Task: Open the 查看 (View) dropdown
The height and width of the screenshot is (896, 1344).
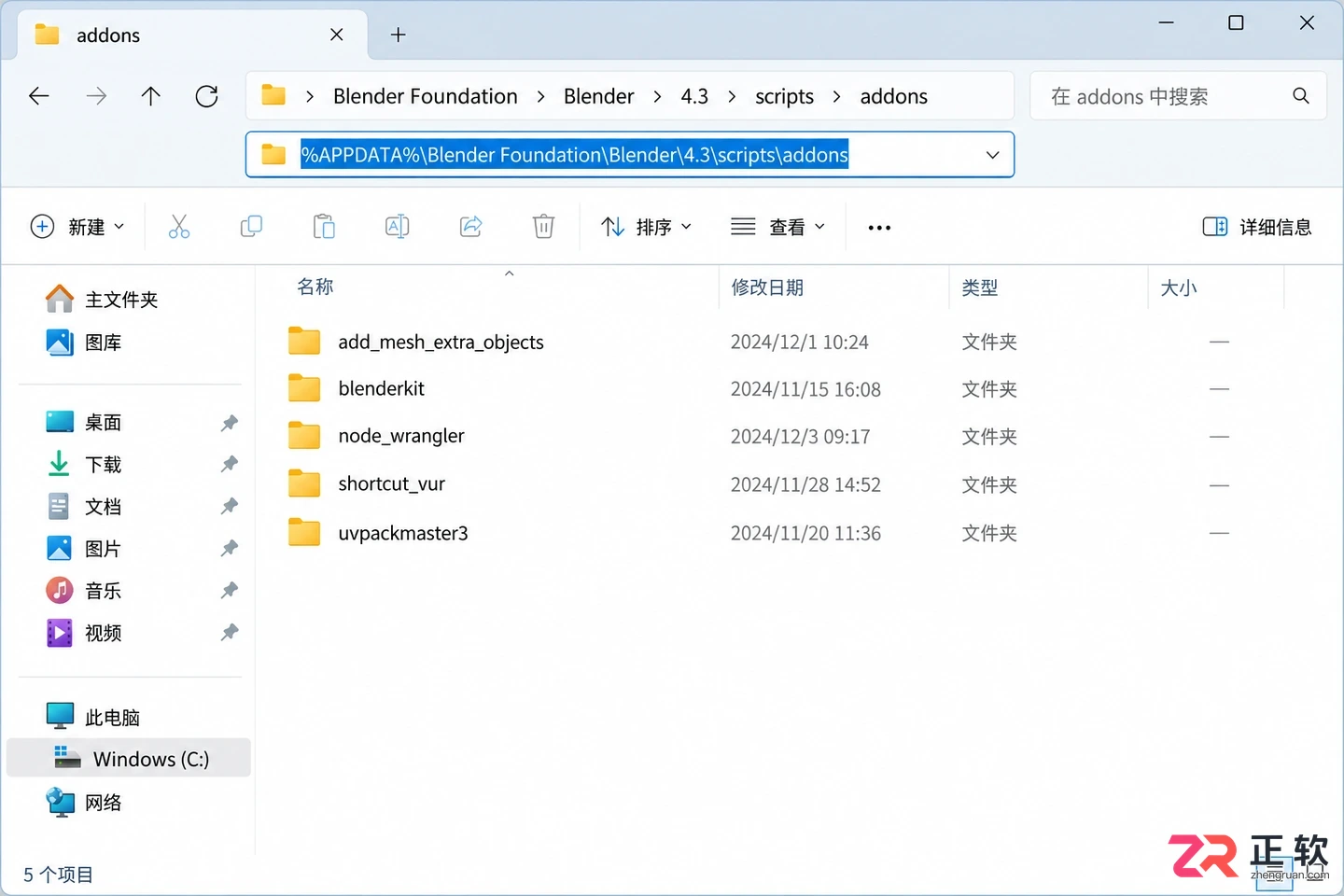Action: tap(778, 227)
